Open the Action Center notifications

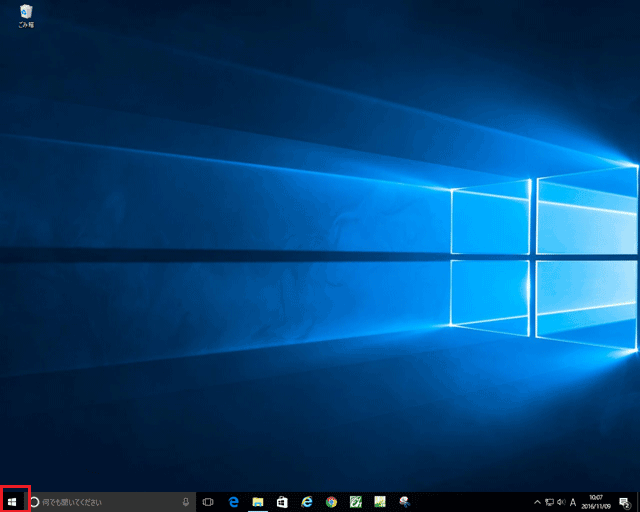(x=624, y=502)
